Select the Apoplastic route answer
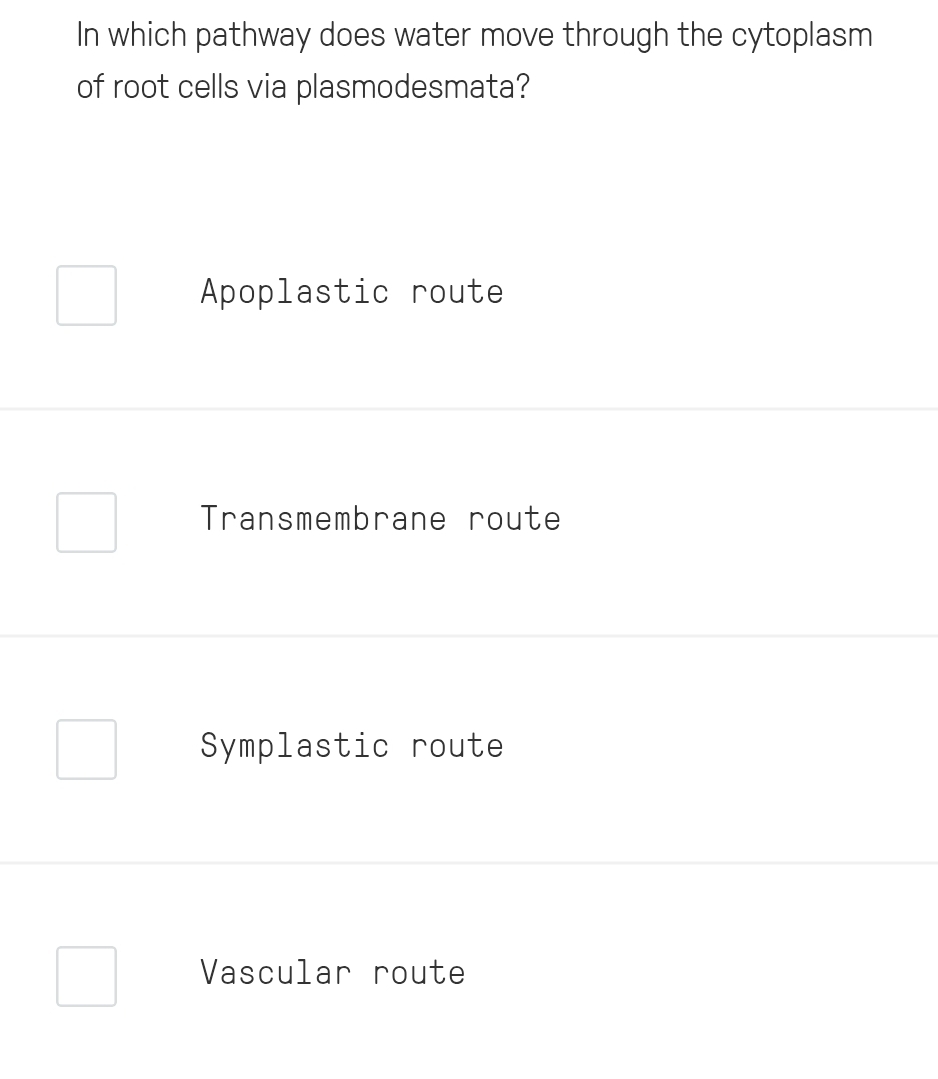 click(351, 291)
